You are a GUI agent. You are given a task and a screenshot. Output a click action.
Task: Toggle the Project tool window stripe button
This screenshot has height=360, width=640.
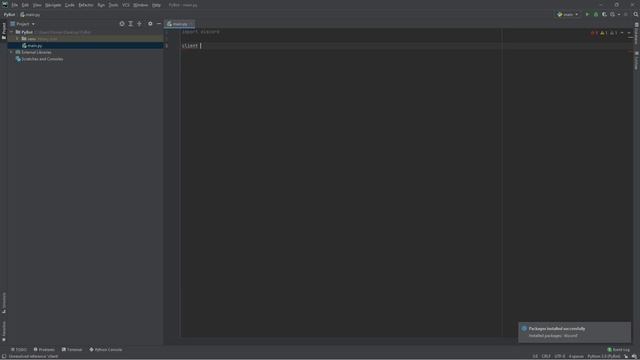pos(4,31)
